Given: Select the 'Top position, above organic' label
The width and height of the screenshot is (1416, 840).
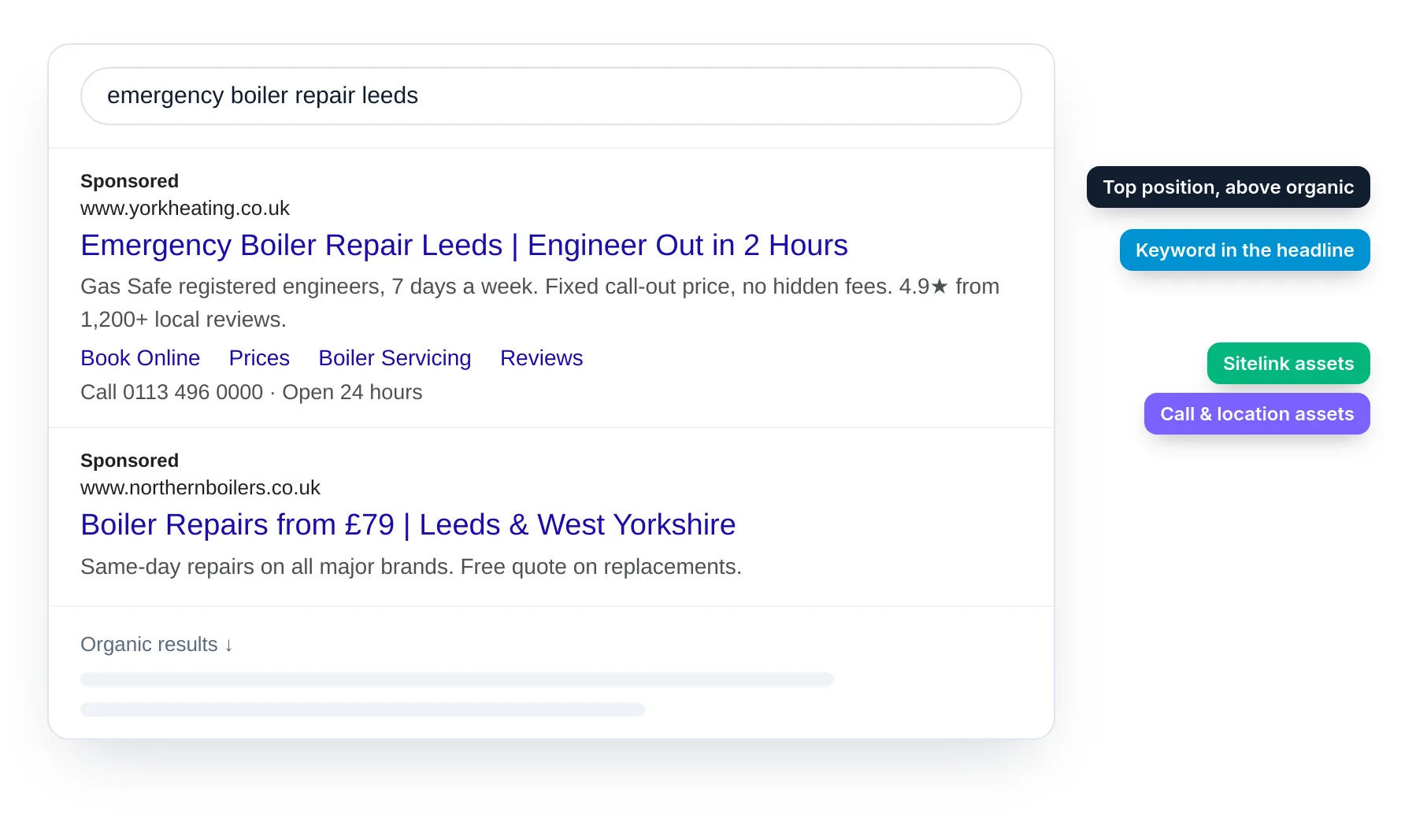Looking at the screenshot, I should point(1228,187).
